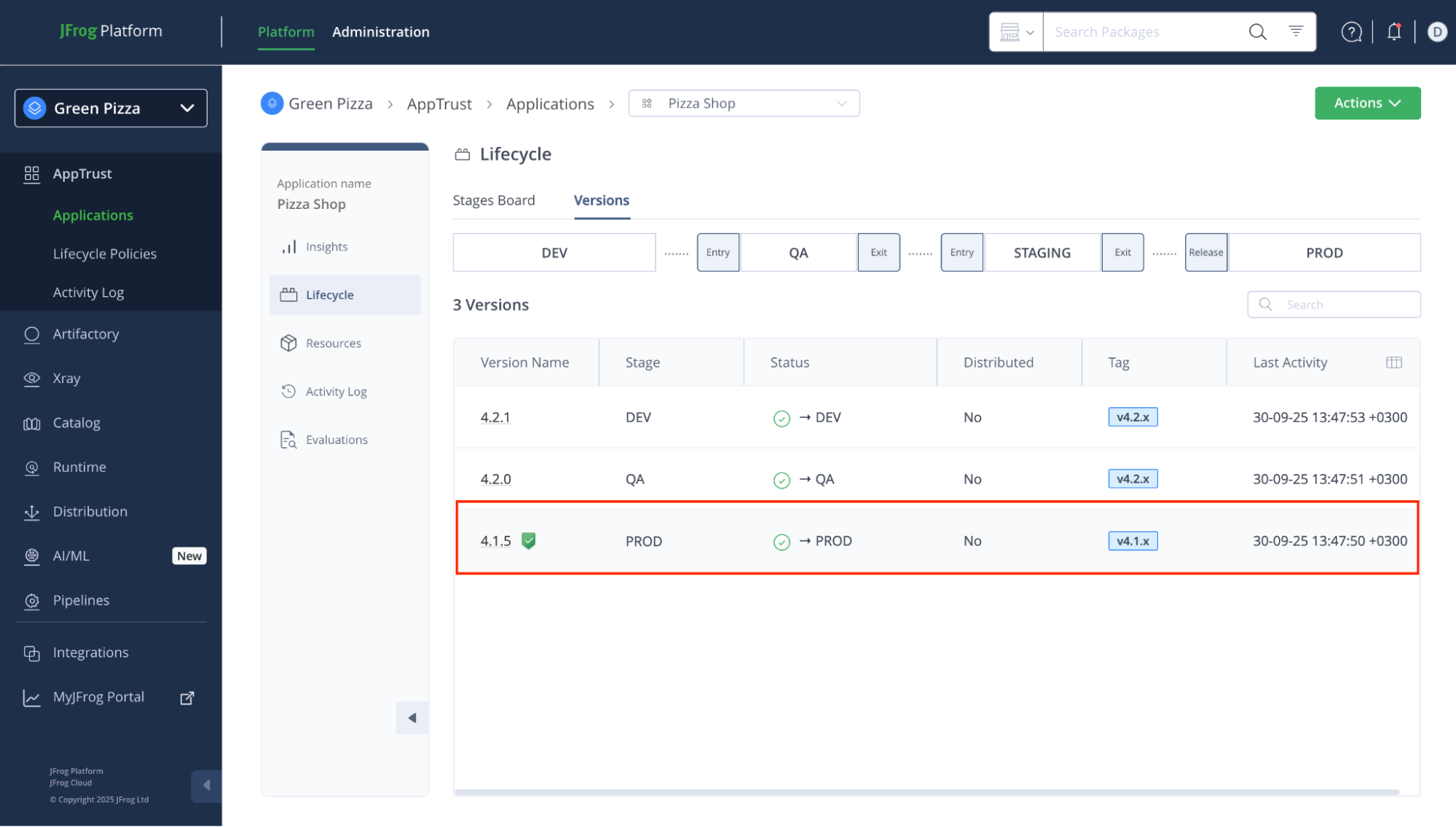Viewport: 1456px width, 827px height.
Task: Expand the Actions dropdown button
Action: (1367, 103)
